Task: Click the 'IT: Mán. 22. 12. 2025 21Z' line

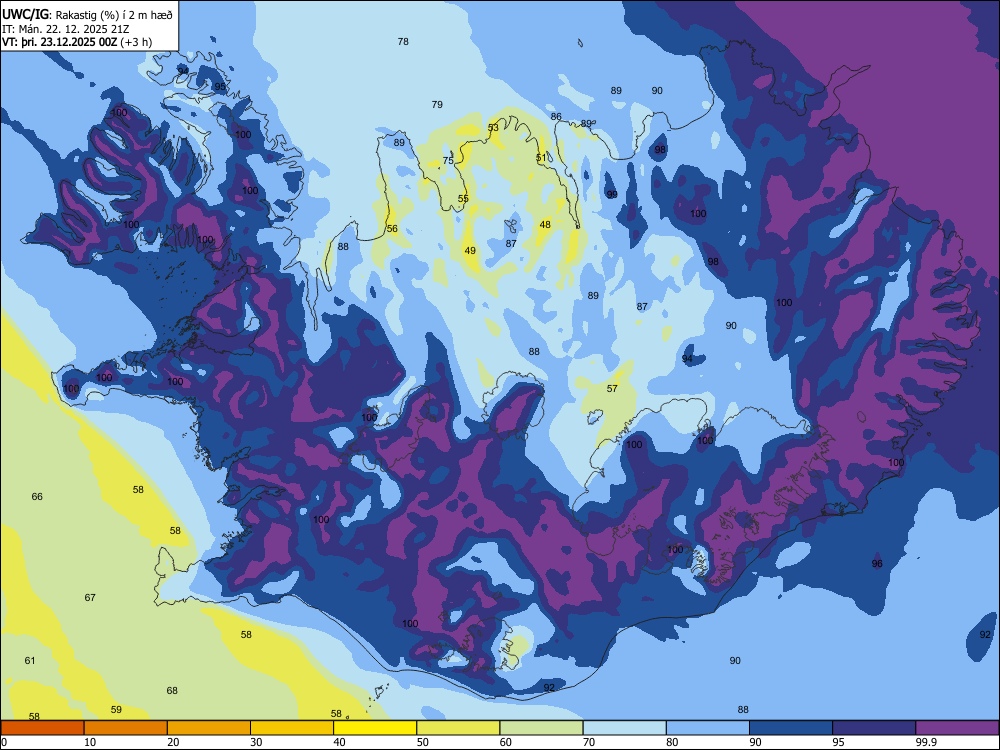Action: point(66,29)
